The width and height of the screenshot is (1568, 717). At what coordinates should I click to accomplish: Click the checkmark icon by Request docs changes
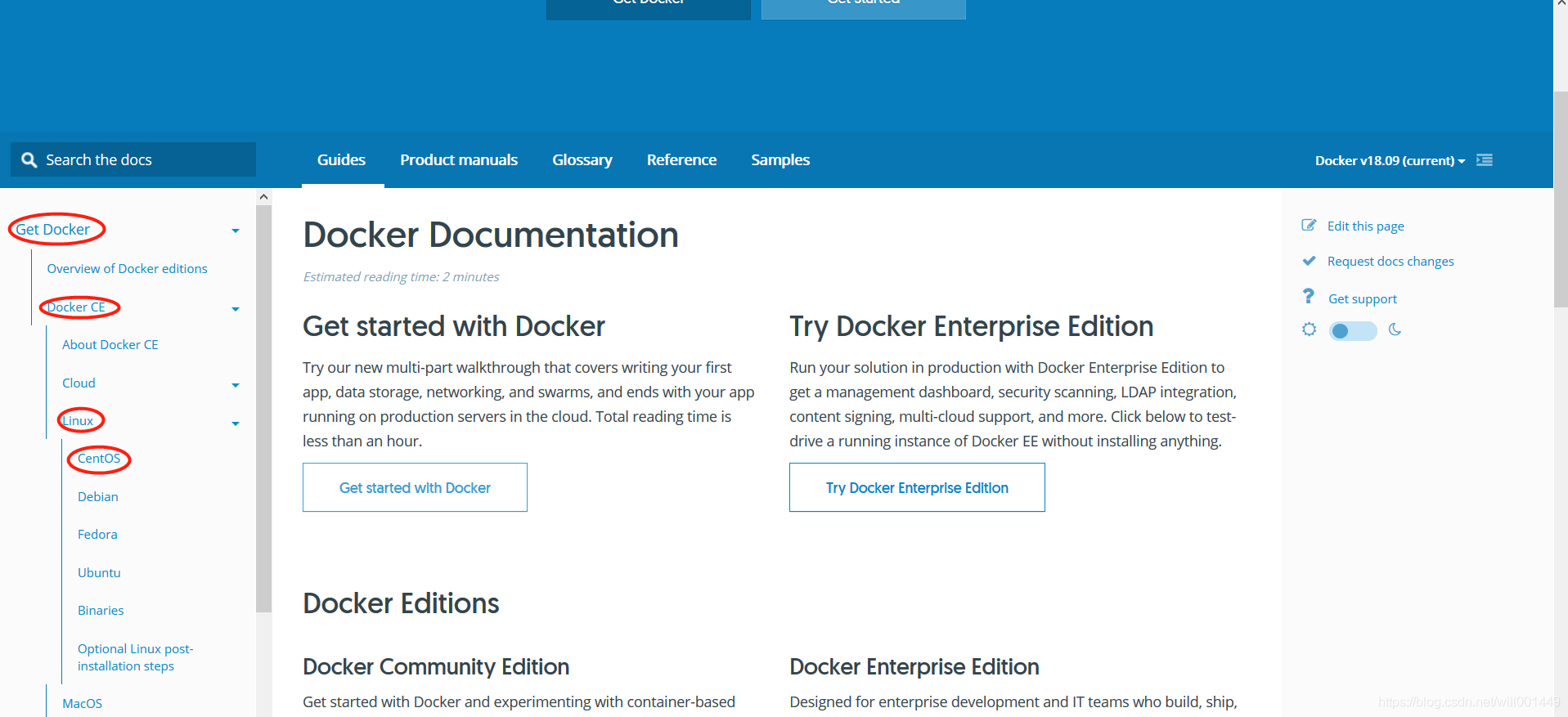(1309, 261)
